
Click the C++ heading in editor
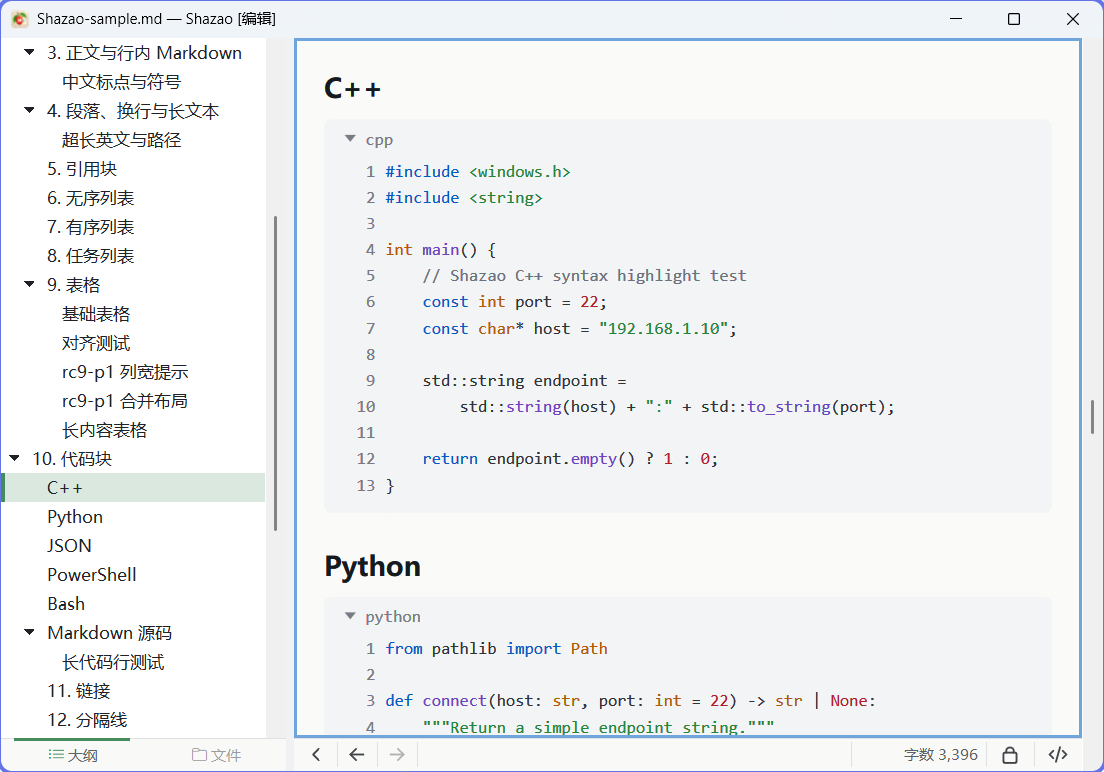[x=352, y=89]
